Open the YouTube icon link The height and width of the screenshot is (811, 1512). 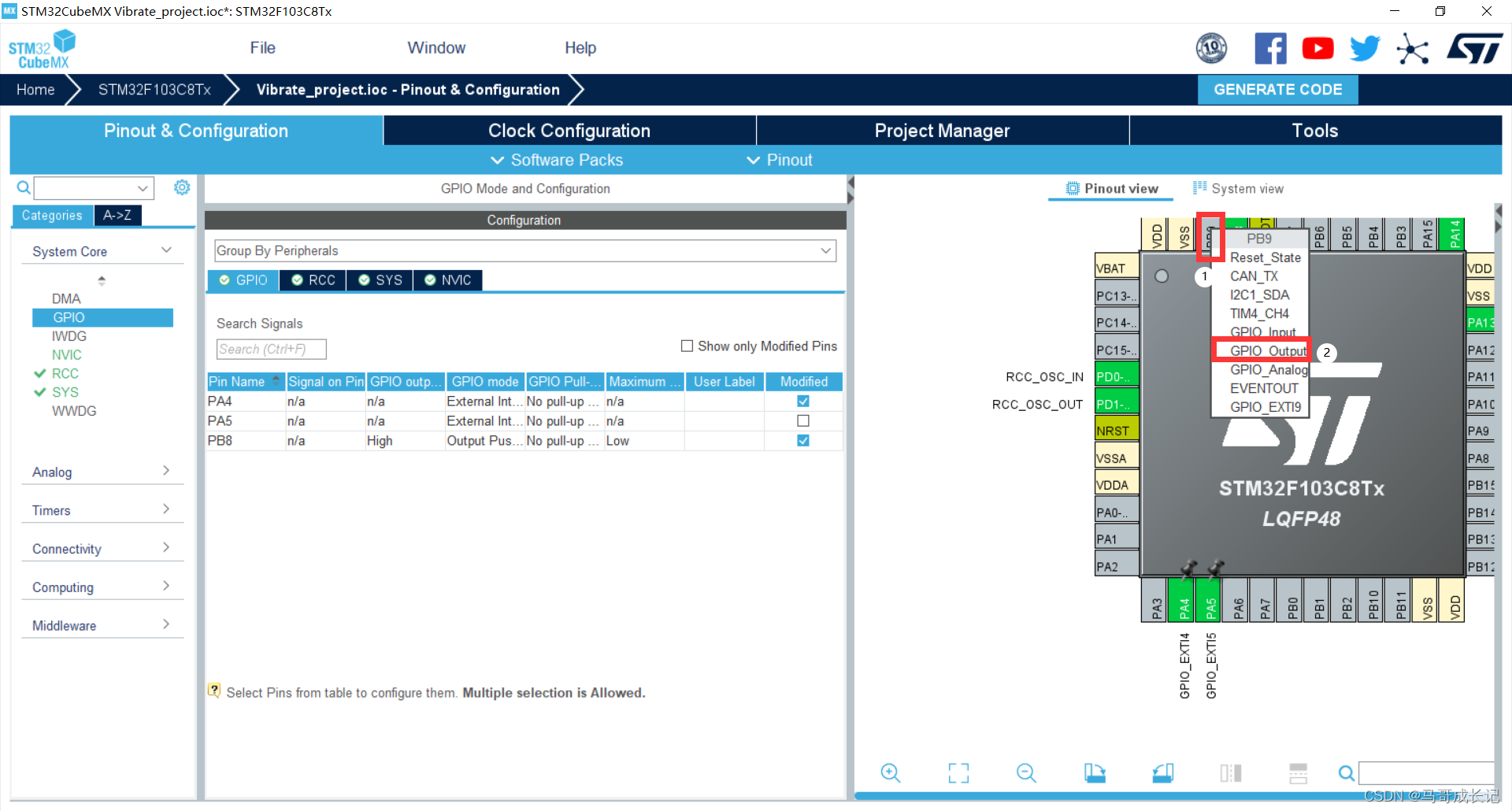[1317, 49]
